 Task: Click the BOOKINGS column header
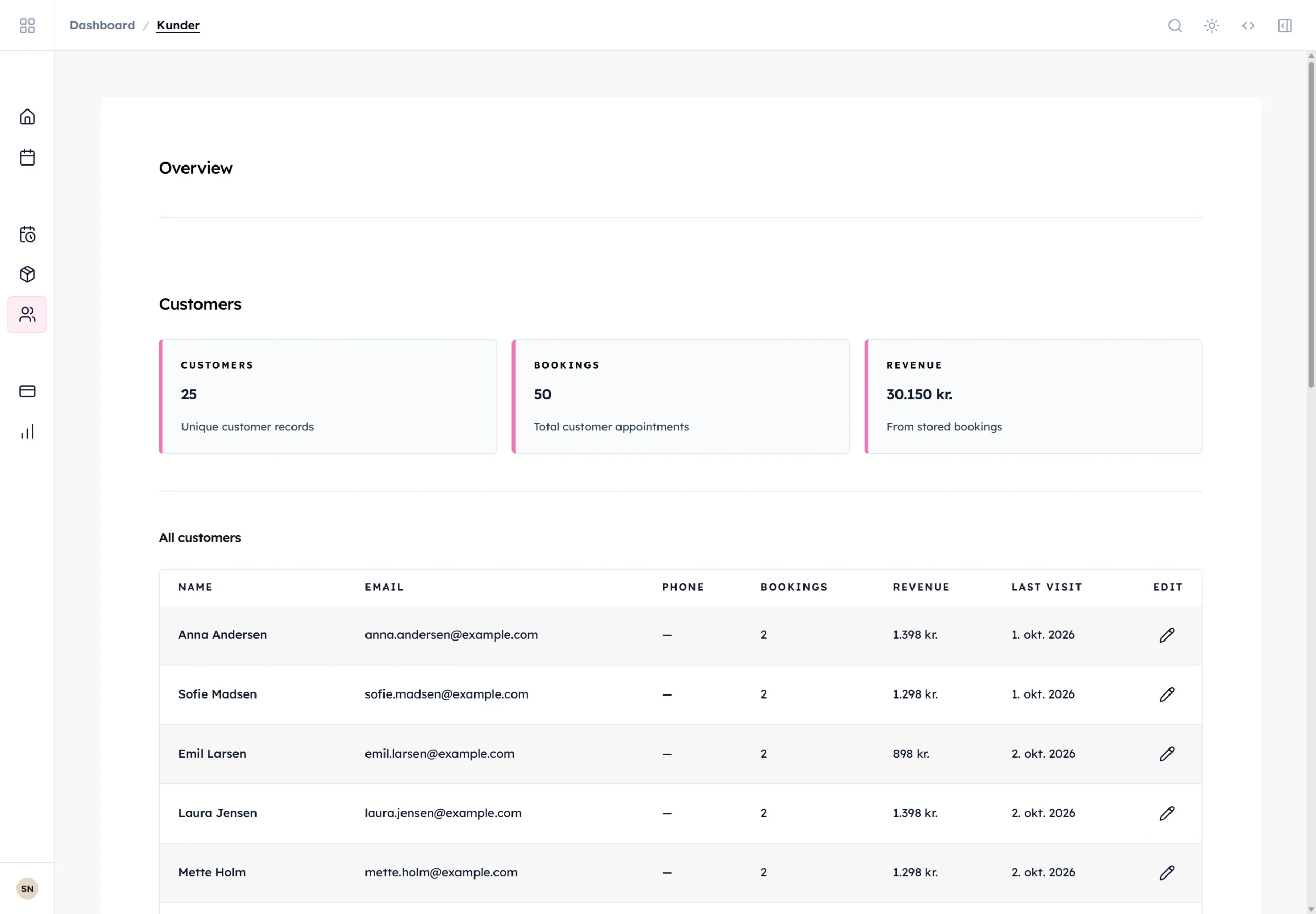794,587
